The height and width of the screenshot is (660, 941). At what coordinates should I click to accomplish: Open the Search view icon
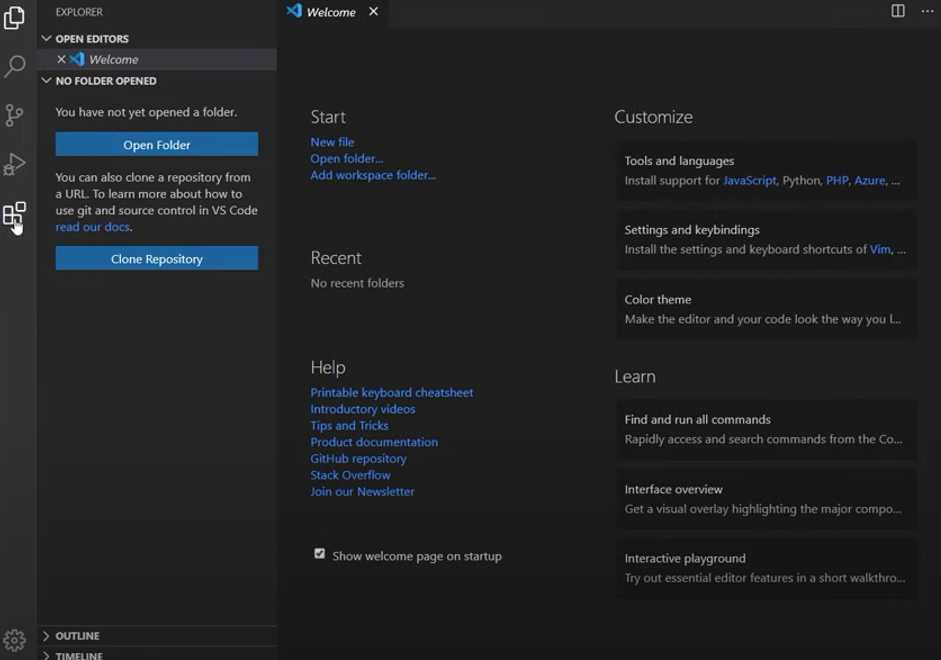point(14,65)
